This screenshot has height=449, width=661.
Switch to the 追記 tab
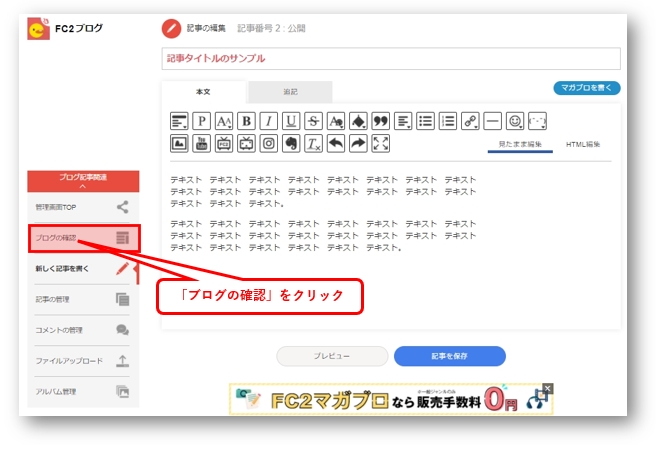(x=290, y=91)
